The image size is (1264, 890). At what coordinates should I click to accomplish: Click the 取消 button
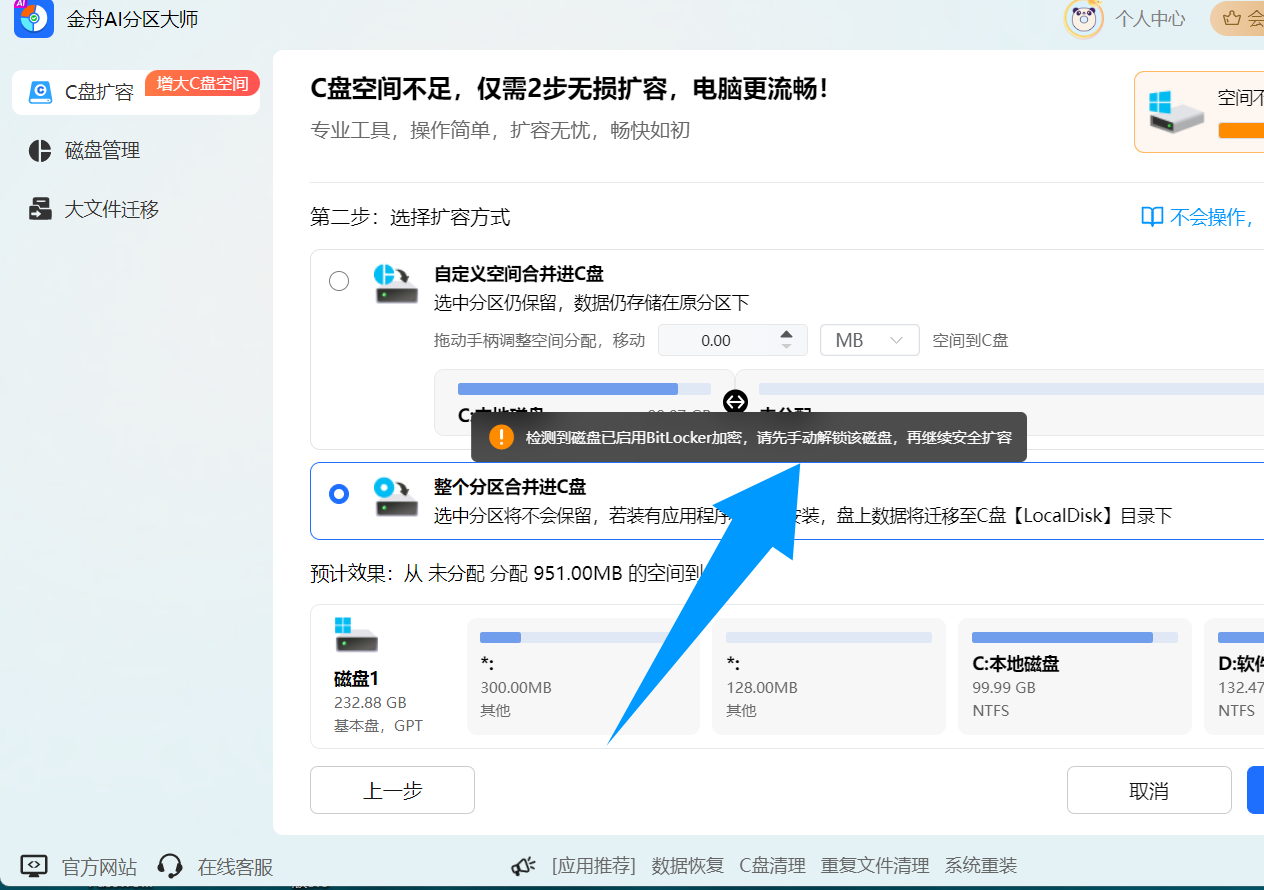1149,790
